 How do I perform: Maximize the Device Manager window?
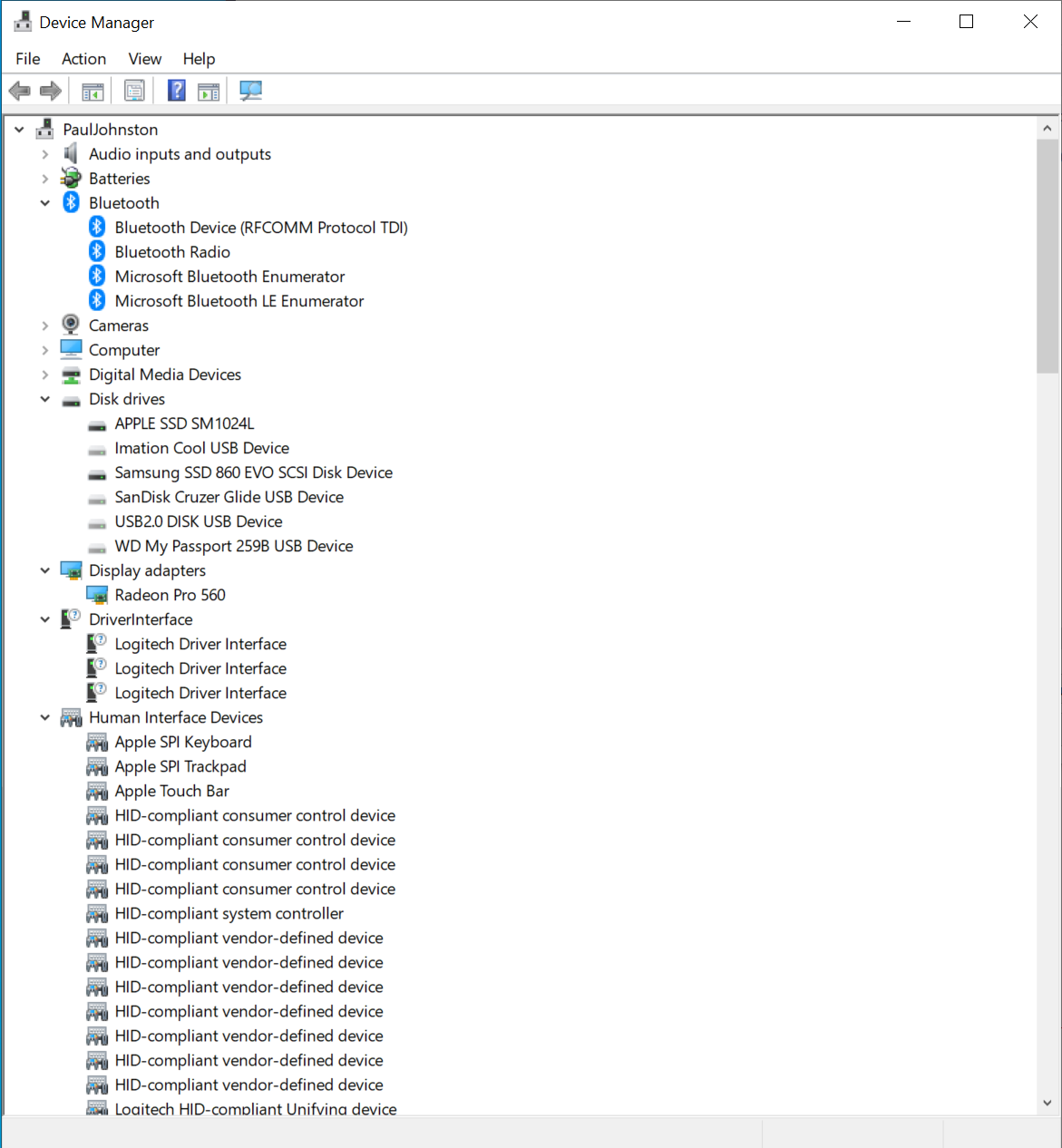[x=966, y=22]
